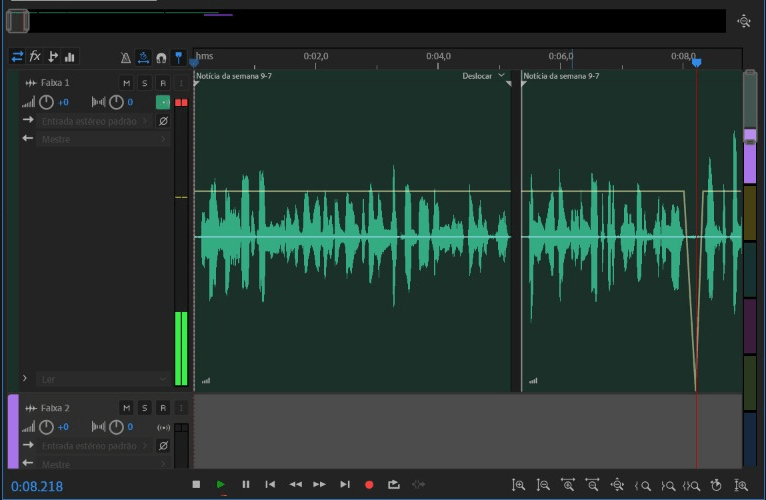Show the track Effects (fx) section

click(35, 57)
